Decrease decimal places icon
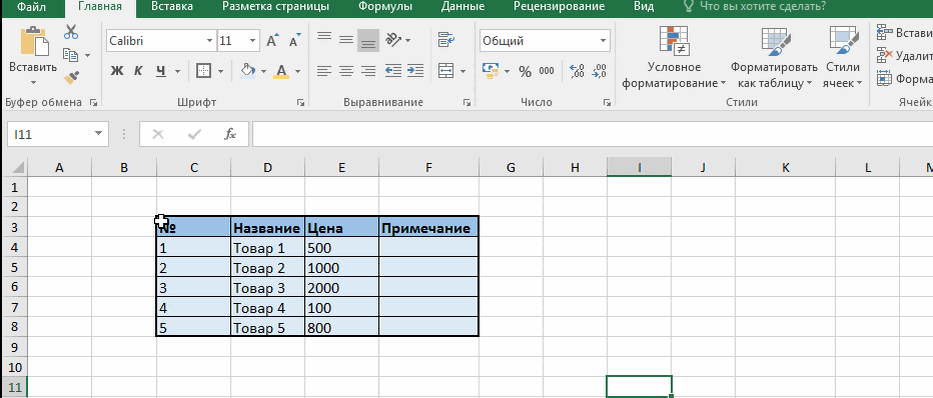Viewport: 933px width, 398px height. point(599,71)
